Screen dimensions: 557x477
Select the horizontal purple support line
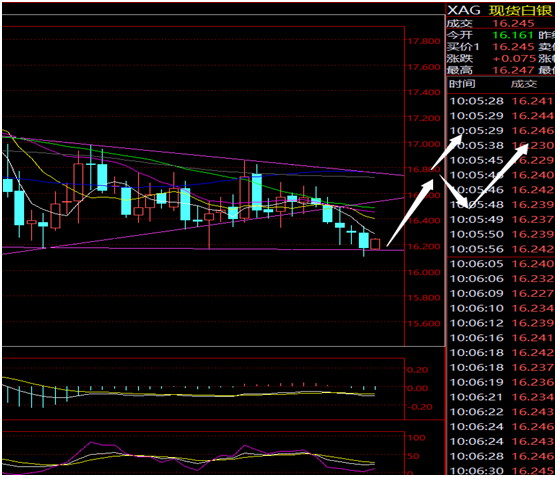(227, 249)
